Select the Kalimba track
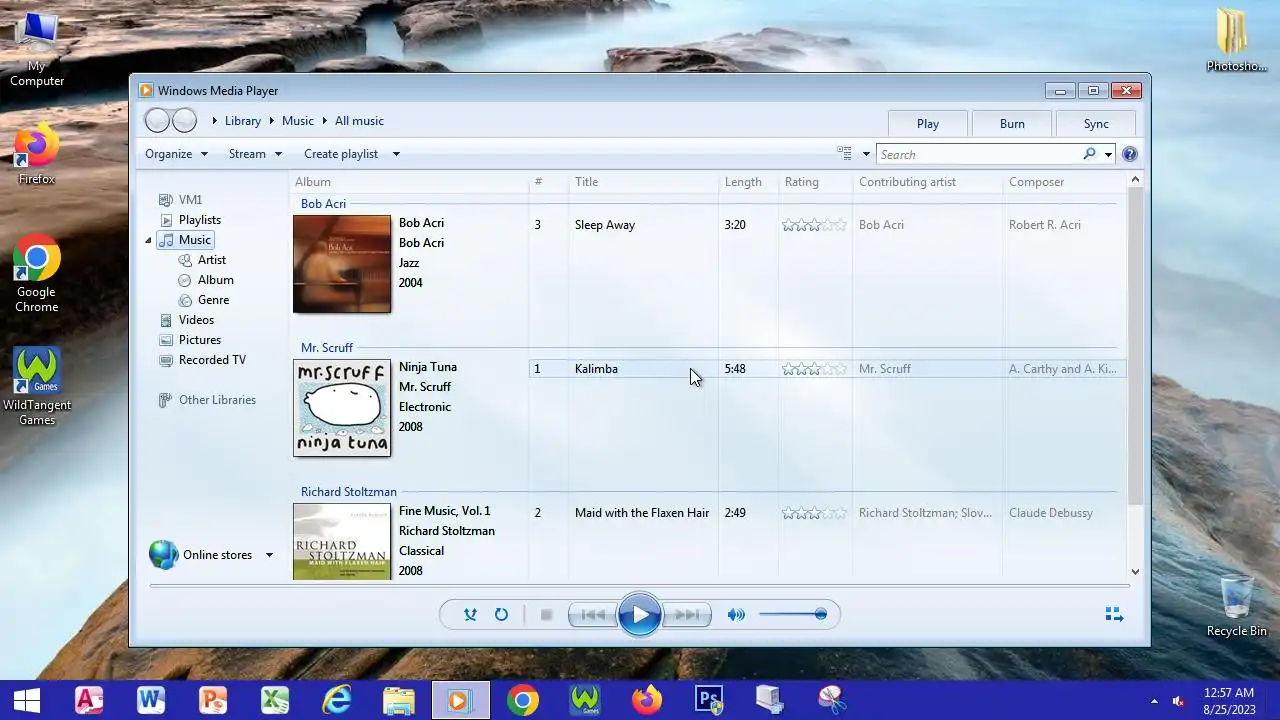Viewport: 1280px width, 720px height. [x=596, y=369]
